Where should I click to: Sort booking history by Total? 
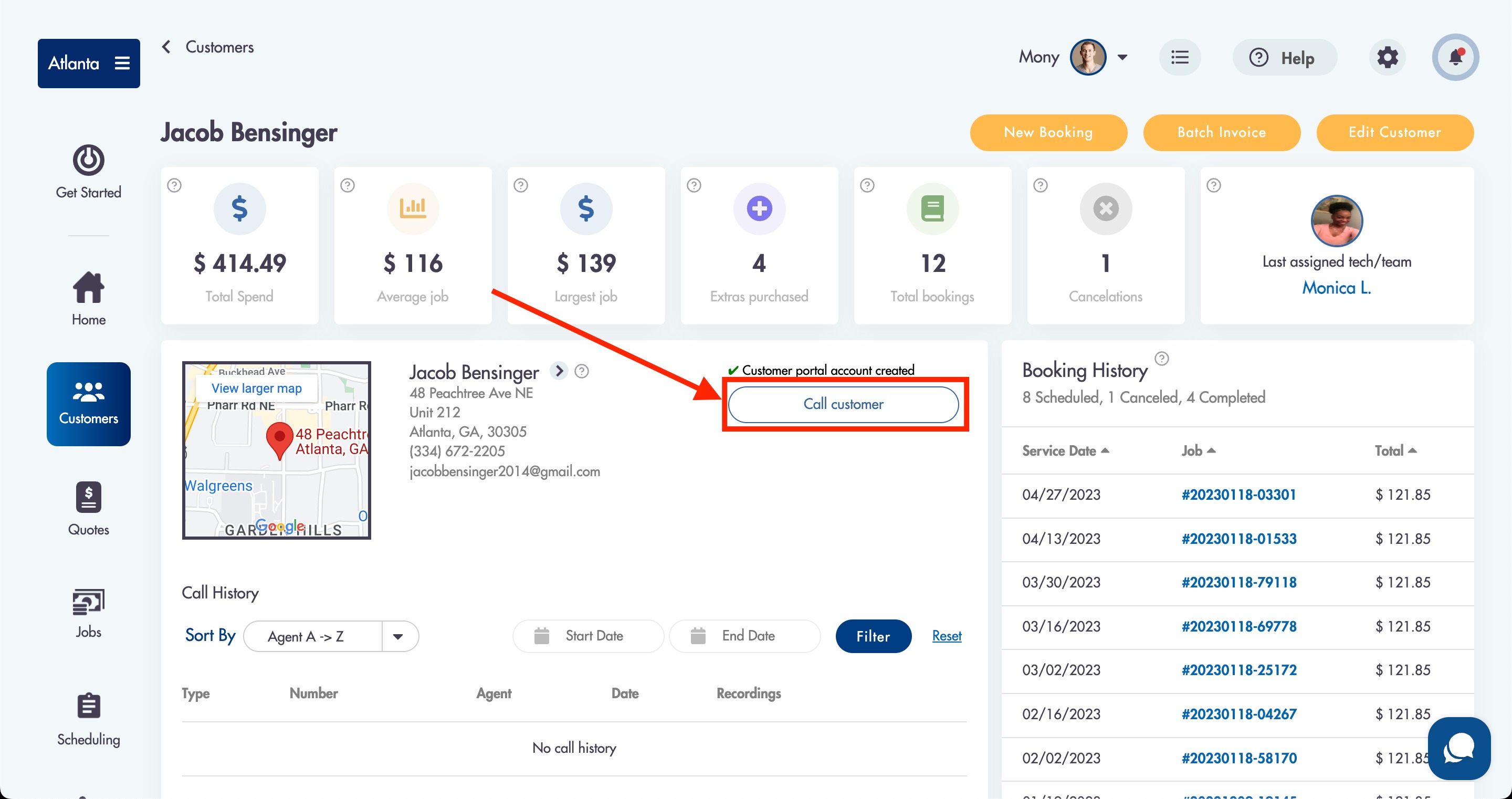(x=1394, y=450)
